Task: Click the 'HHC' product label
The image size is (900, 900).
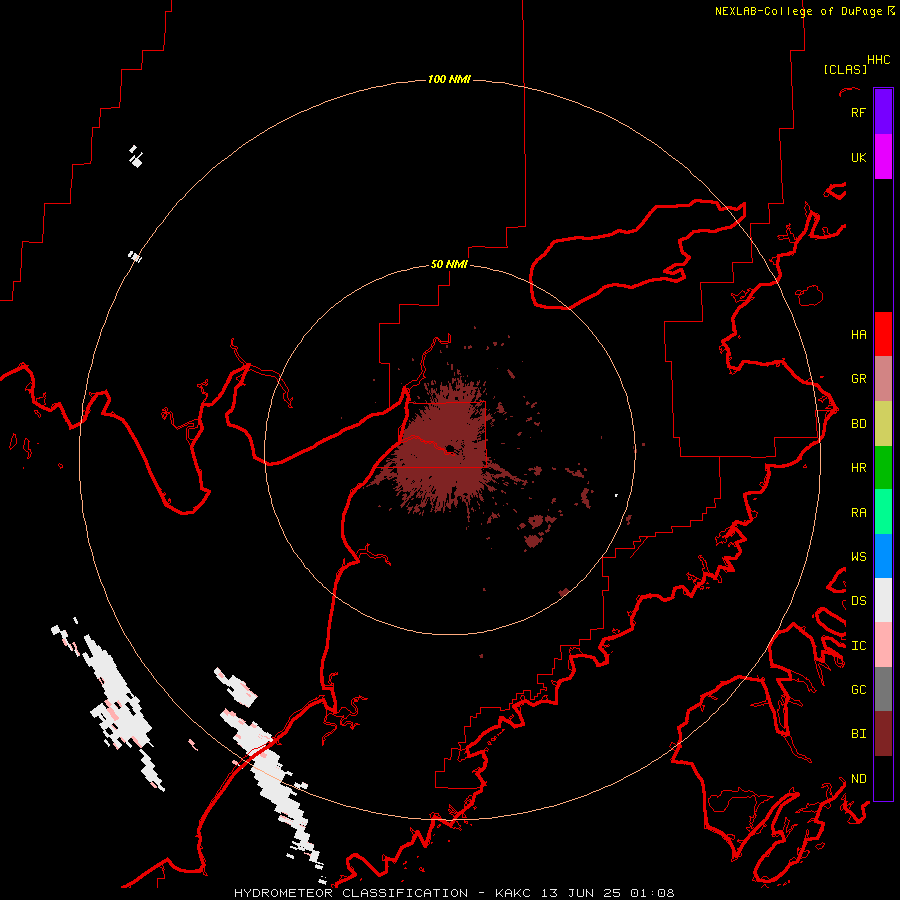Action: pos(879,60)
